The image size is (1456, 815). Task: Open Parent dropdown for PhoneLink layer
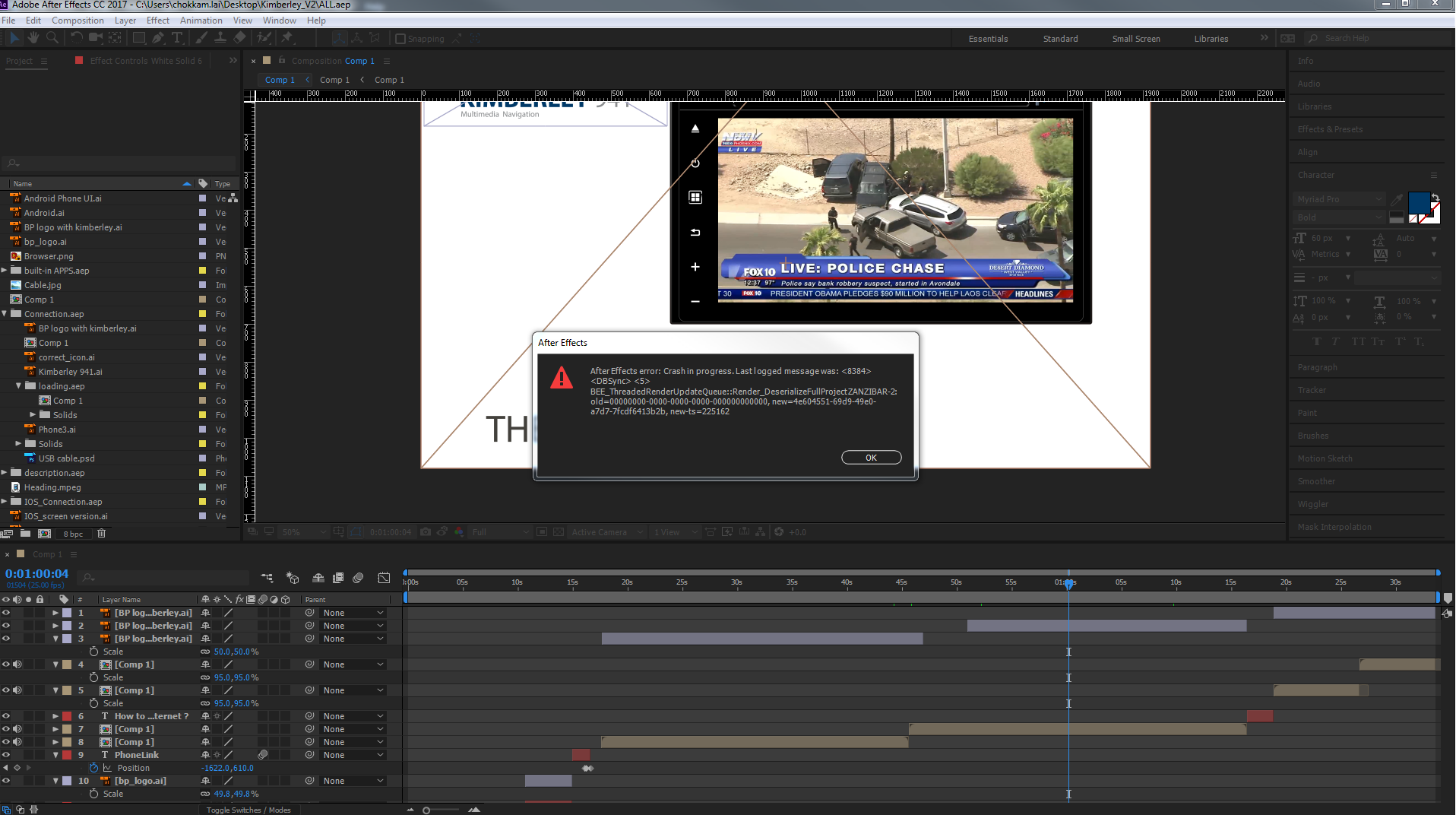pos(353,755)
